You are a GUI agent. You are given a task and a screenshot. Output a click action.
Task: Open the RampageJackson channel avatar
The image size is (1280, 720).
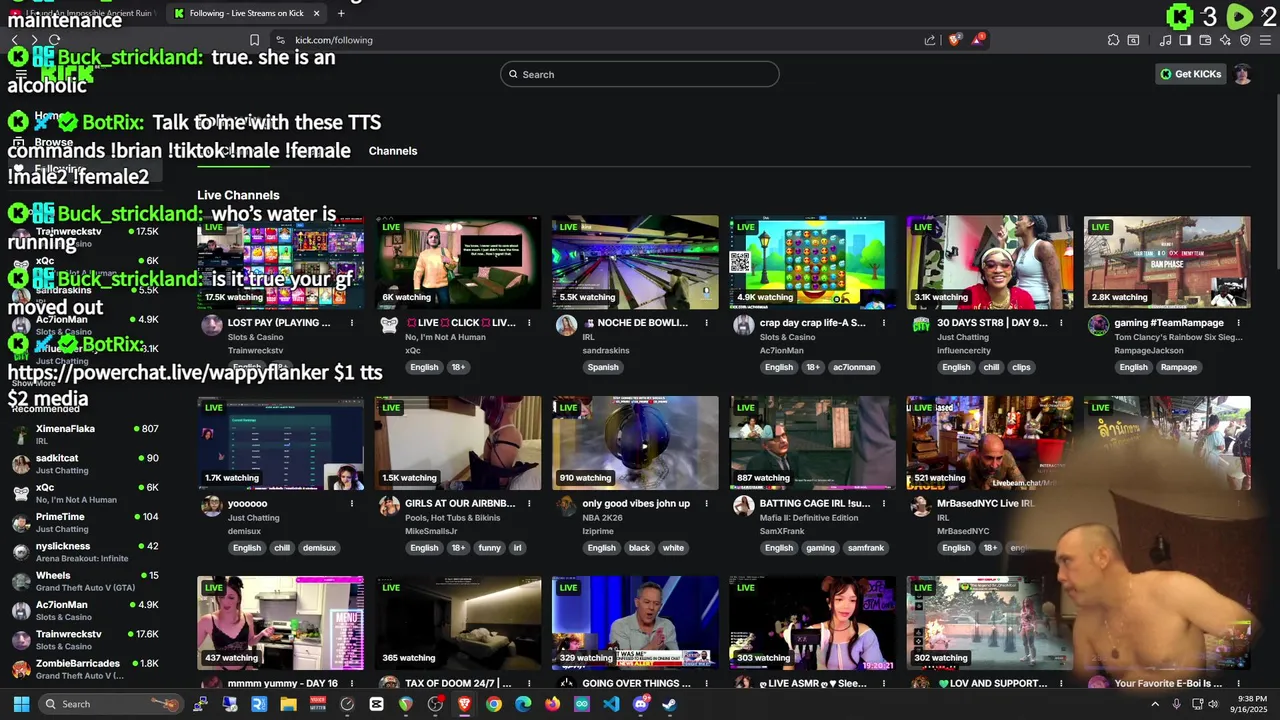tap(1098, 325)
